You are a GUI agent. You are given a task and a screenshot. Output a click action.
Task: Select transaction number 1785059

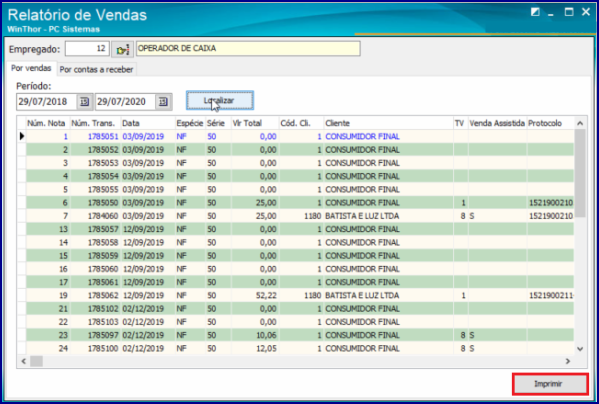tap(103, 255)
